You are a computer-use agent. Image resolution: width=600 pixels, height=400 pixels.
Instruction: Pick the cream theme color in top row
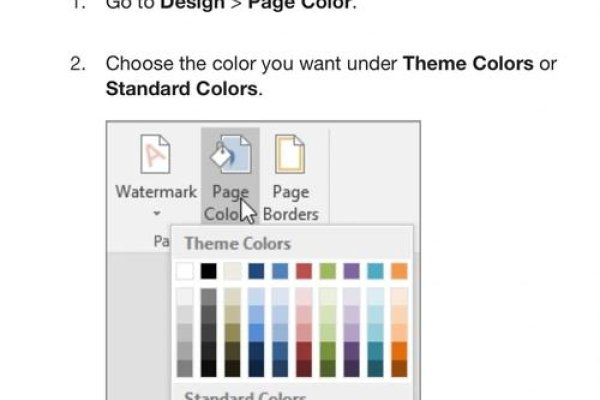point(232,271)
